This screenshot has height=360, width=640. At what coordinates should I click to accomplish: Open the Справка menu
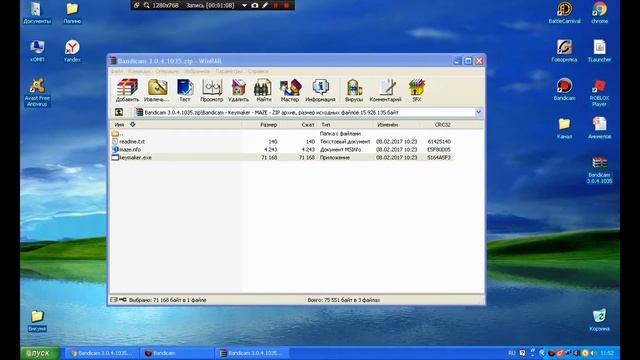coord(258,71)
